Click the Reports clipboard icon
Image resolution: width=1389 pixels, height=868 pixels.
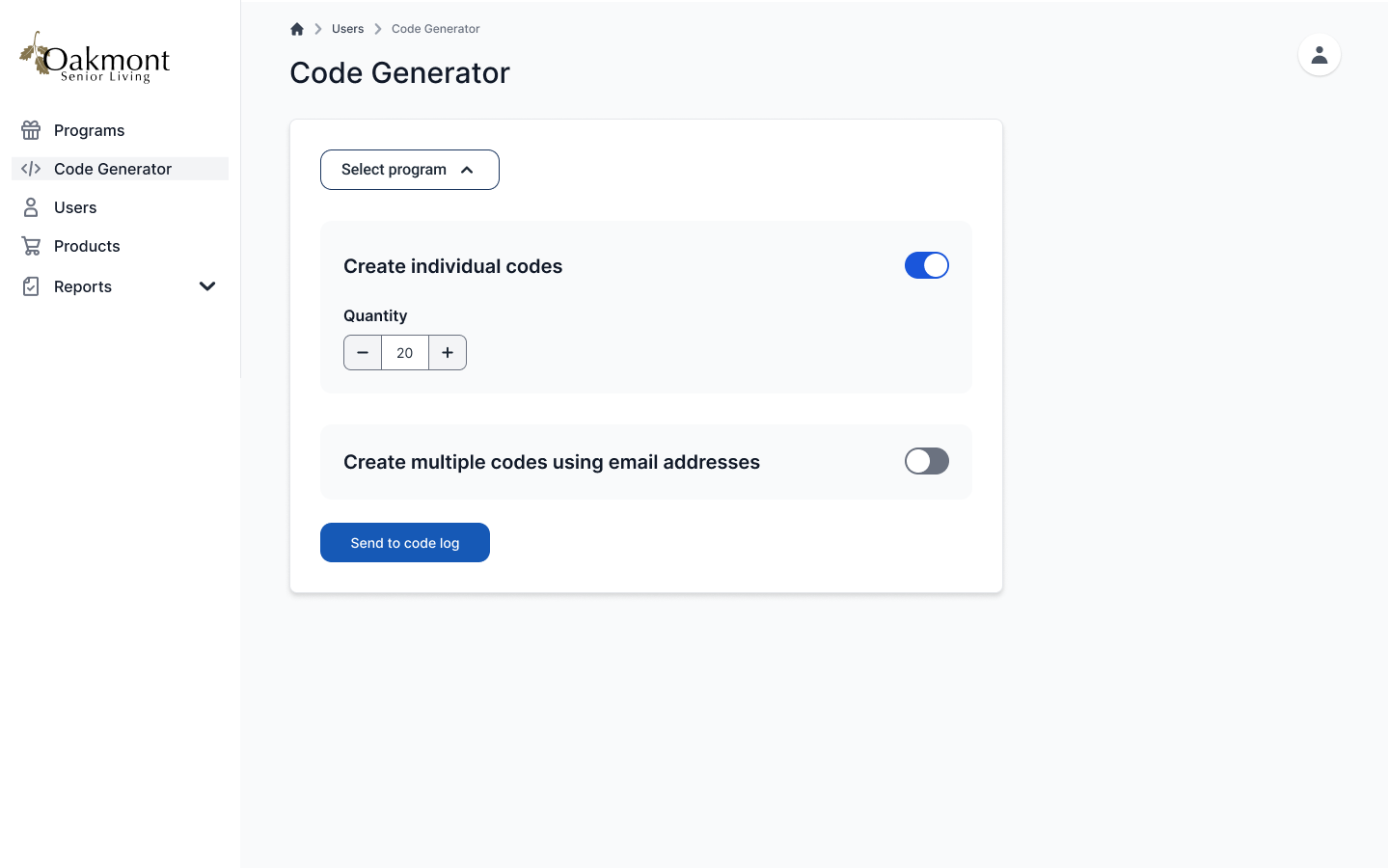pos(31,286)
